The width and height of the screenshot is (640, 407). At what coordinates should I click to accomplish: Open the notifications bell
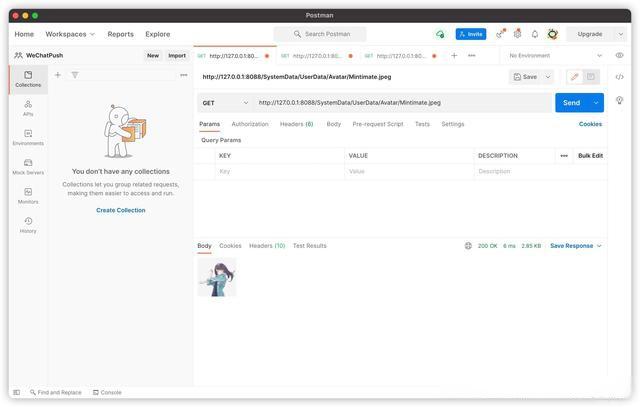(x=535, y=34)
